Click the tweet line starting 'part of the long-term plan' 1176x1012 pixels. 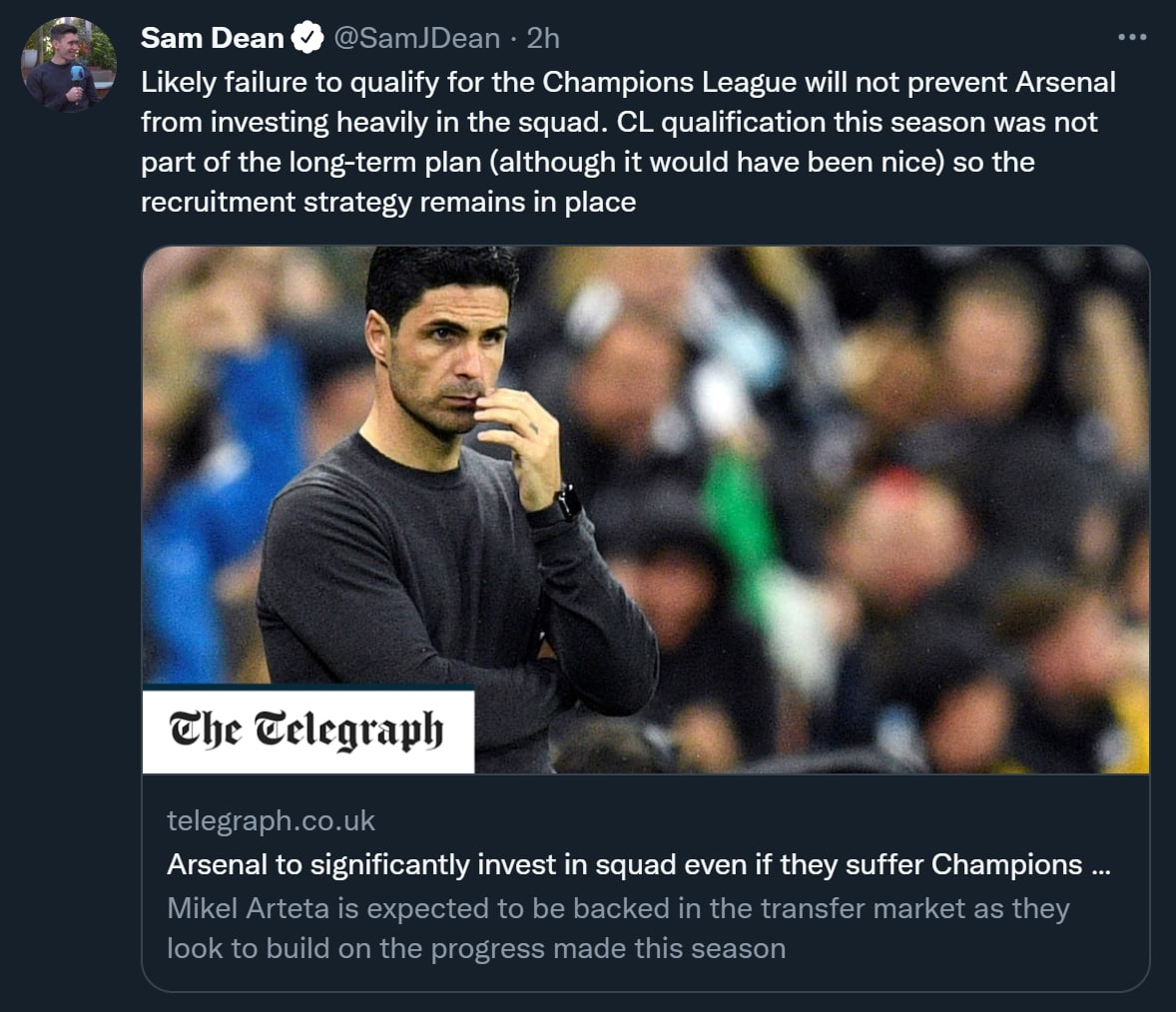[587, 162]
